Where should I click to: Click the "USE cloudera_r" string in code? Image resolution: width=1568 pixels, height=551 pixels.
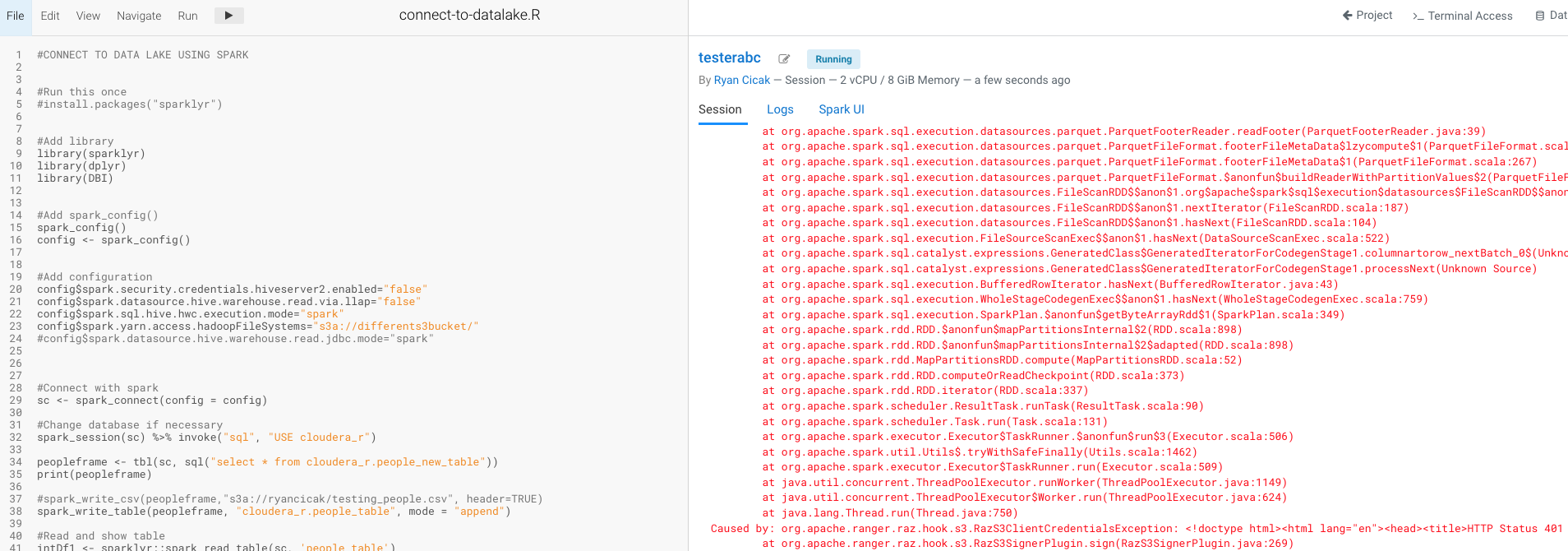point(319,438)
